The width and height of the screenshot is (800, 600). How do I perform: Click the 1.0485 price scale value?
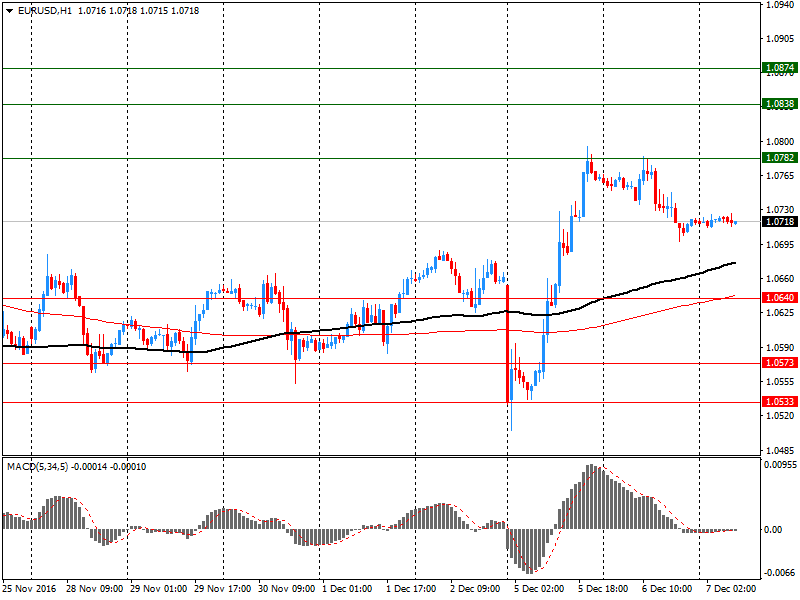pos(780,451)
